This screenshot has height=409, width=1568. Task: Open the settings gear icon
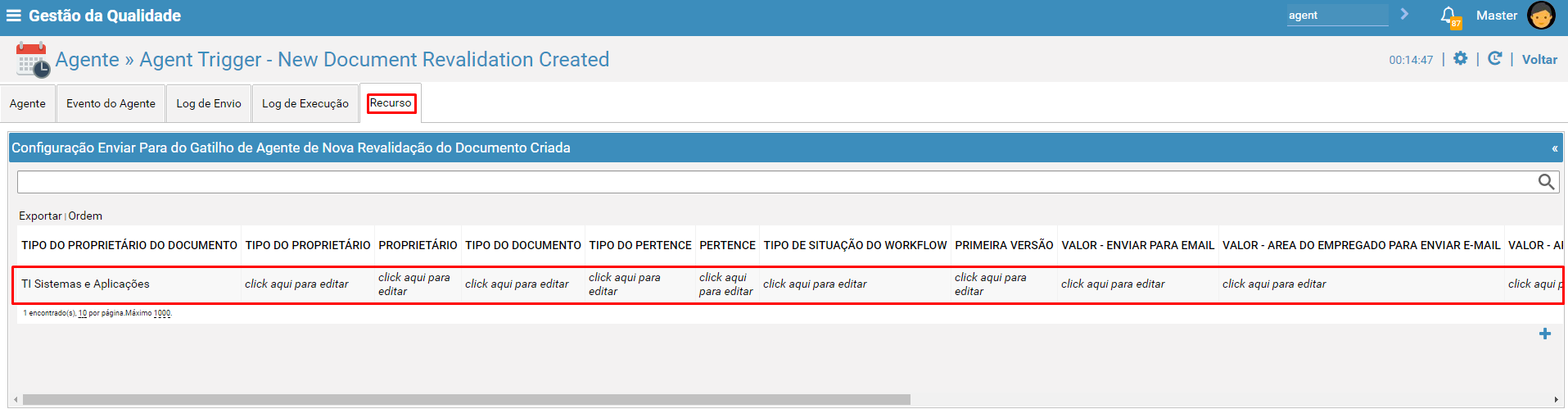tap(1460, 59)
